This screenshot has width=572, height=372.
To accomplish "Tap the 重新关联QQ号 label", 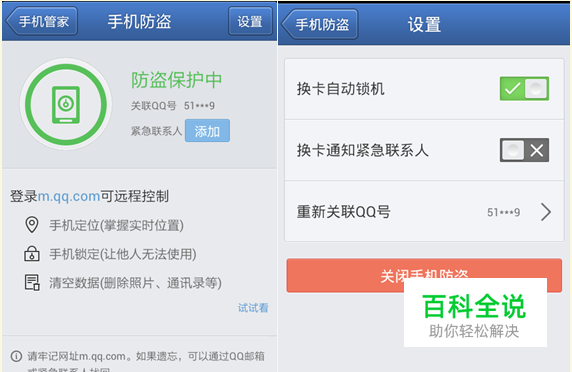I will pos(344,212).
